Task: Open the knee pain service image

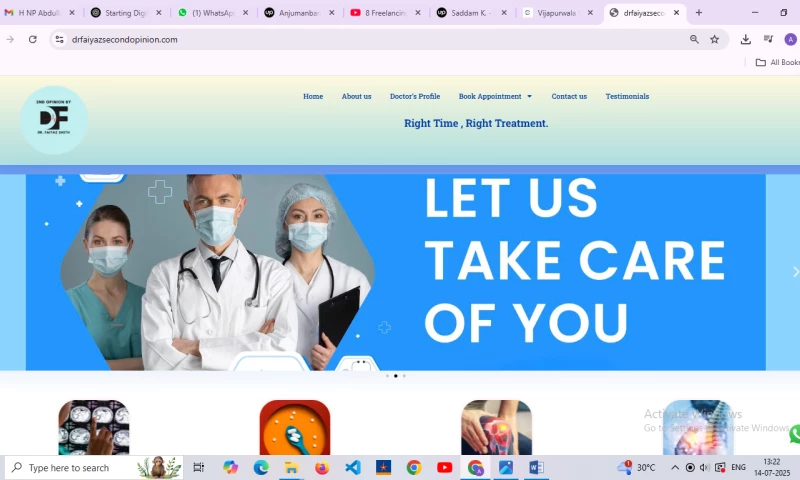Action: coord(496,427)
